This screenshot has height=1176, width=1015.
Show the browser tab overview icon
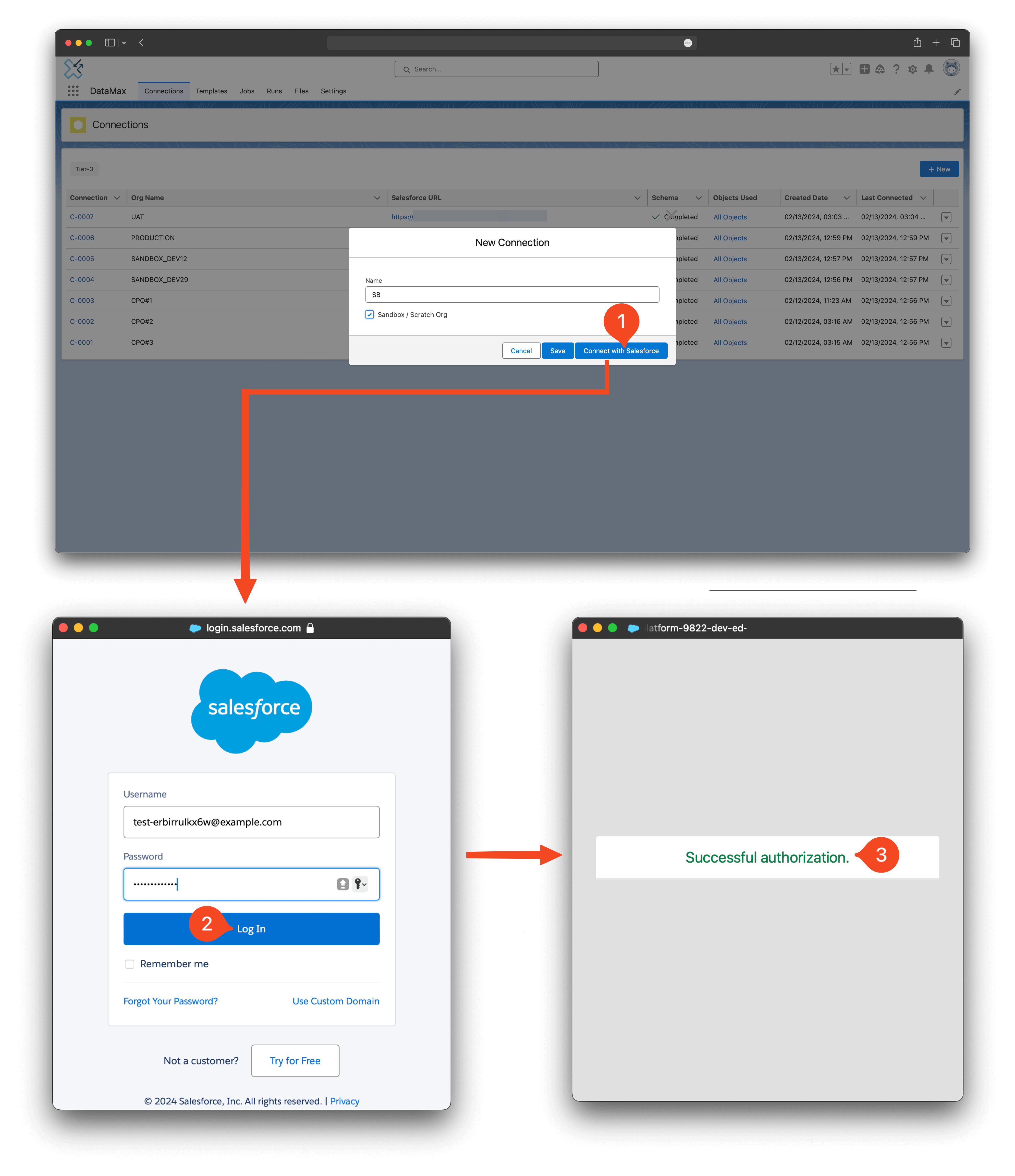(x=955, y=43)
